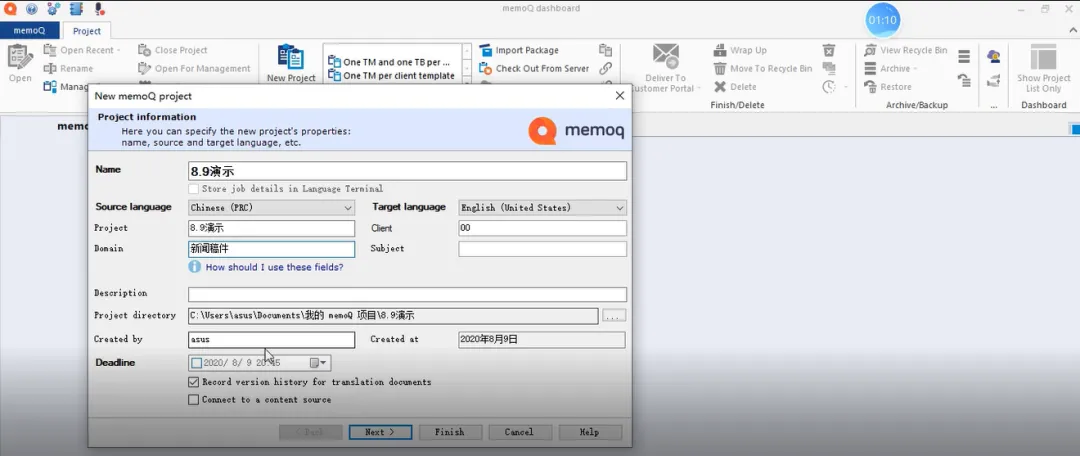The image size is (1080, 456).
Task: Click the Name input field
Action: [407, 171]
